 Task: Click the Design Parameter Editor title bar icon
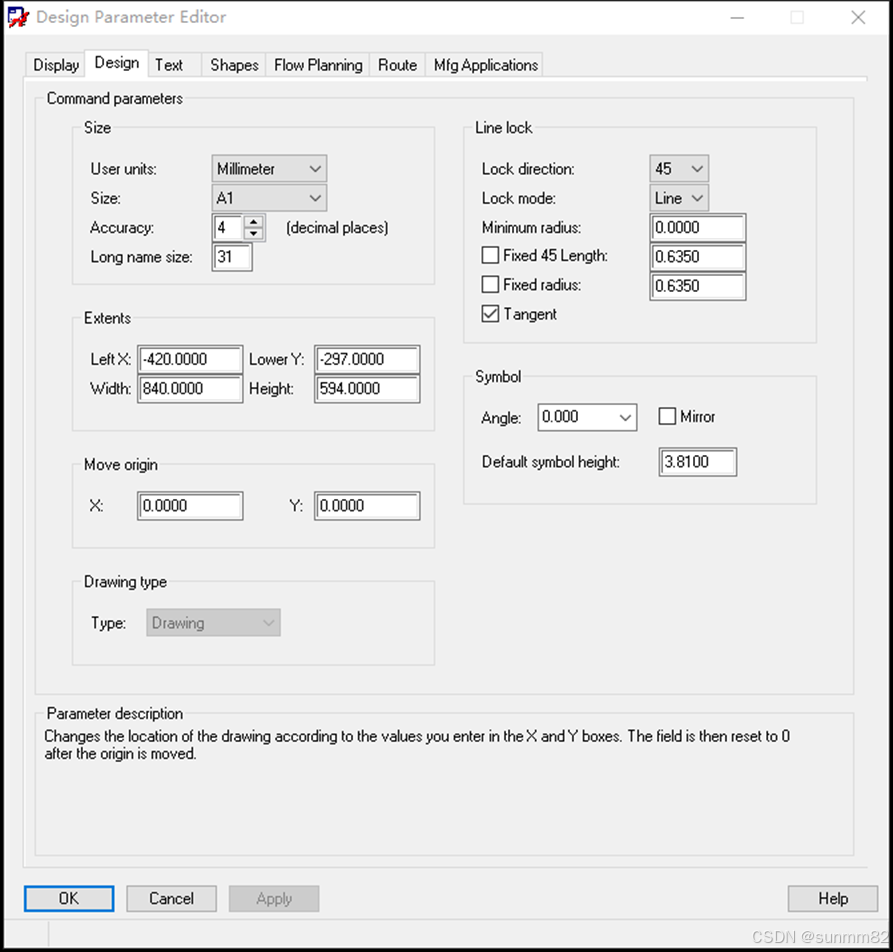coord(18,17)
